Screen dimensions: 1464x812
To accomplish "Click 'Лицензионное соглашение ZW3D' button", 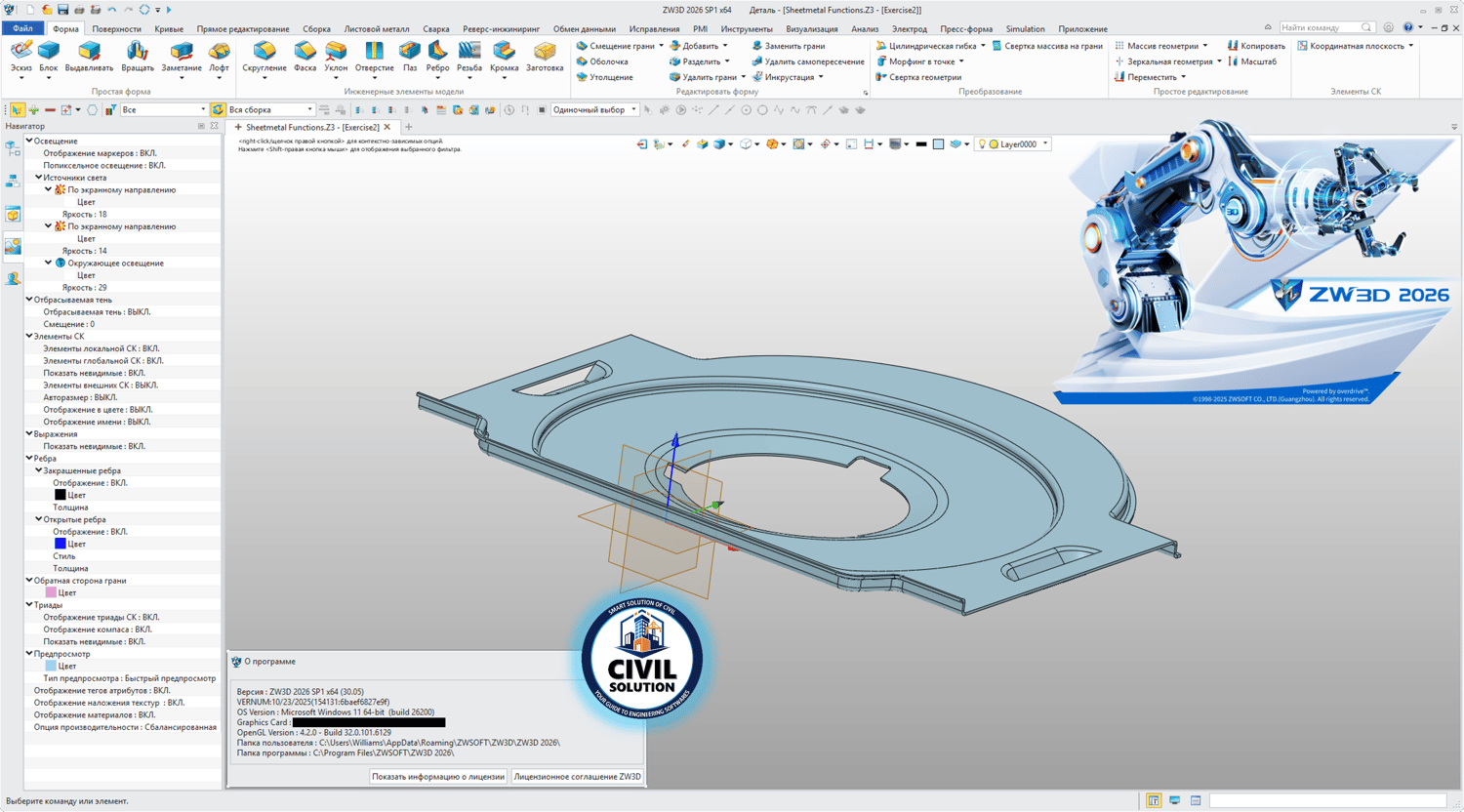I will pyautogui.click(x=578, y=777).
